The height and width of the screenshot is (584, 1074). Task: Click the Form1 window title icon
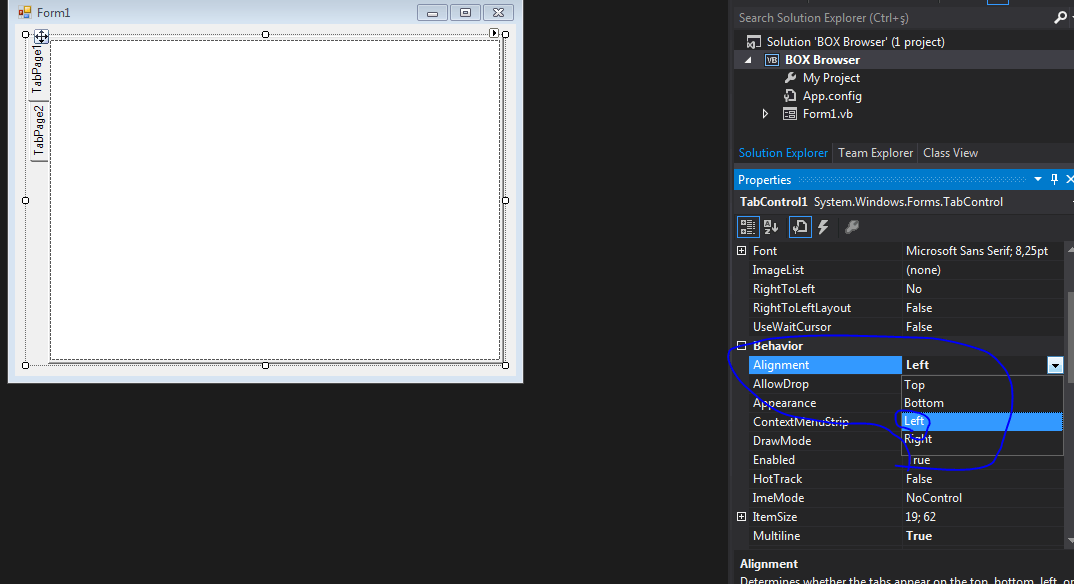tap(25, 12)
